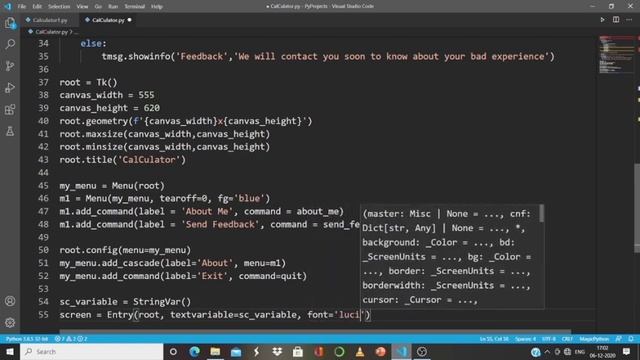640x360 pixels.
Task: Click Ln 55 Col position indicator
Action: click(494, 339)
